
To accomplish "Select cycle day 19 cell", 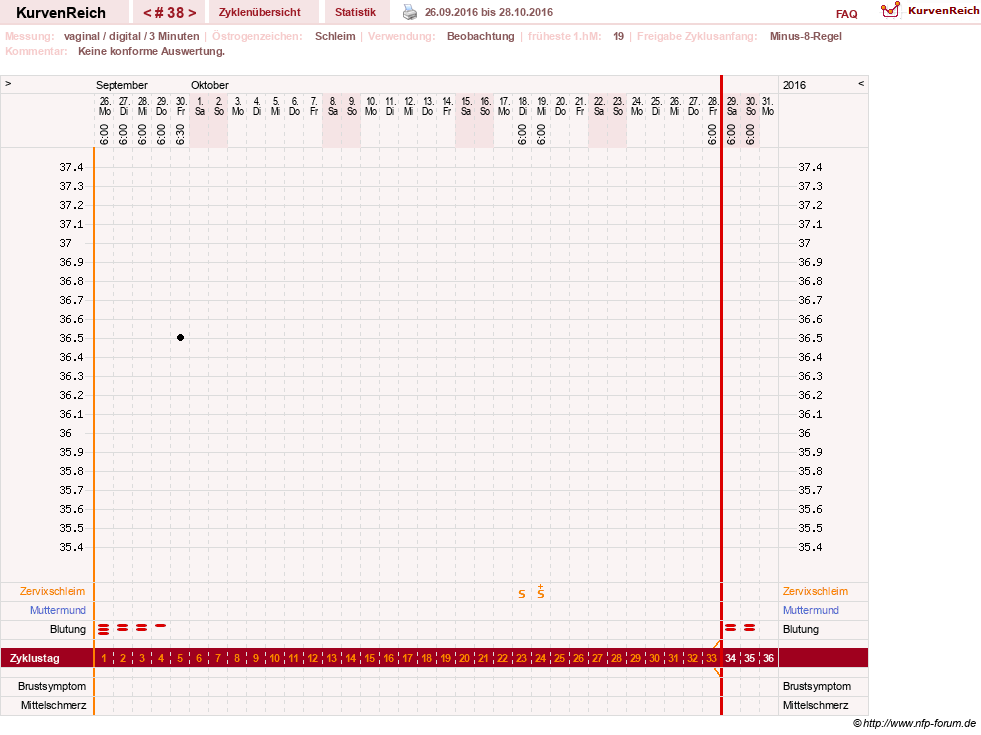I will click(x=445, y=658).
